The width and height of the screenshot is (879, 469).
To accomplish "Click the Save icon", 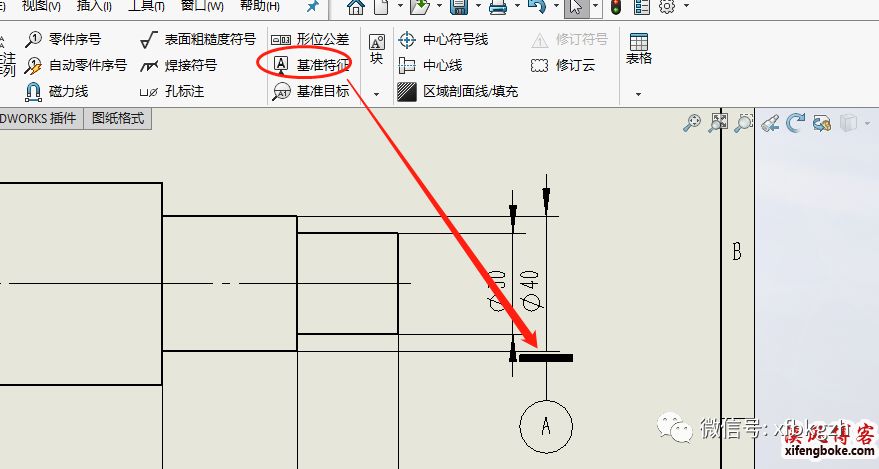I will pos(459,7).
